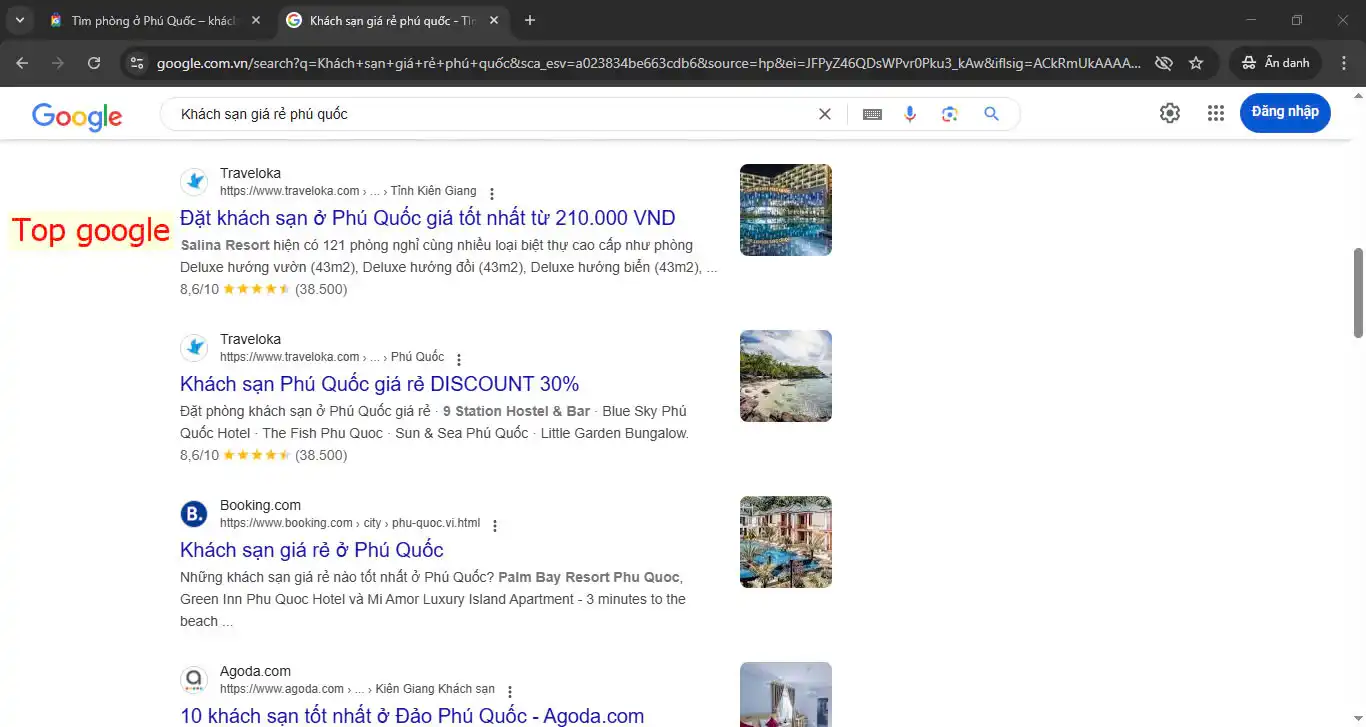Click the browser forward arrow
The width and height of the screenshot is (1366, 727).
tap(58, 63)
